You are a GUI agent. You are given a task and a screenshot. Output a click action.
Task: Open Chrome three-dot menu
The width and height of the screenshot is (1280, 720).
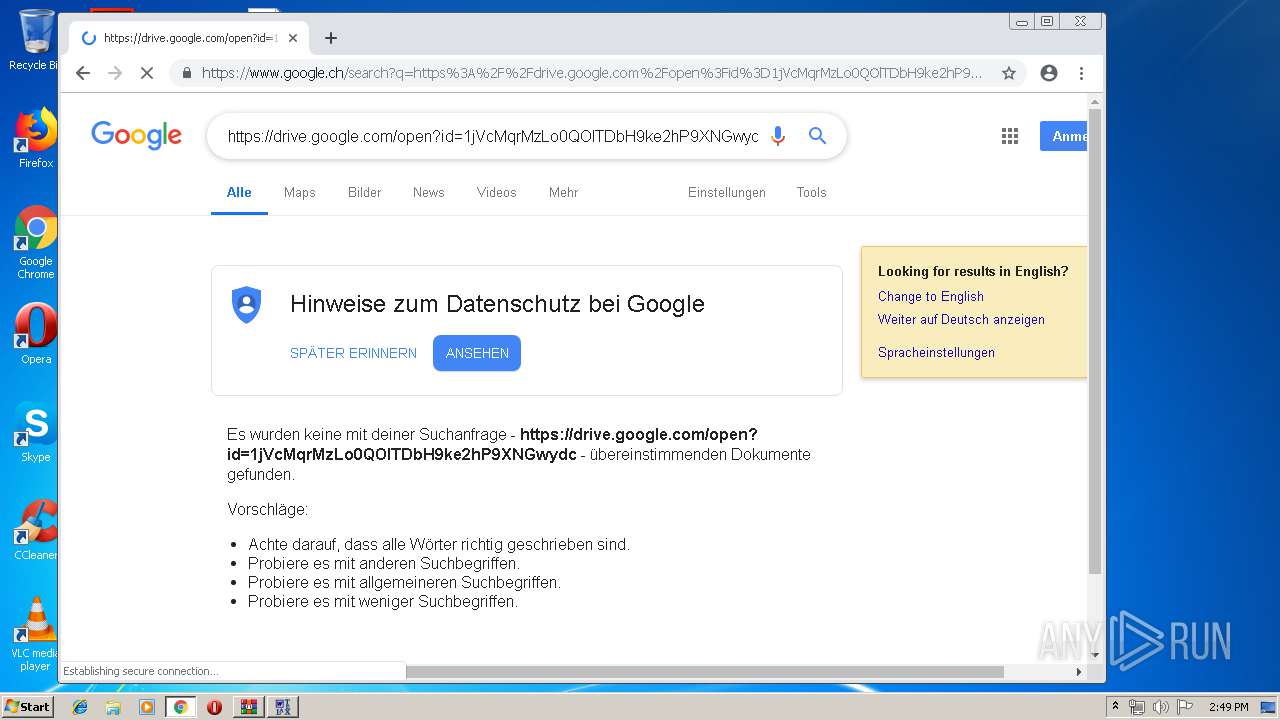coord(1081,73)
